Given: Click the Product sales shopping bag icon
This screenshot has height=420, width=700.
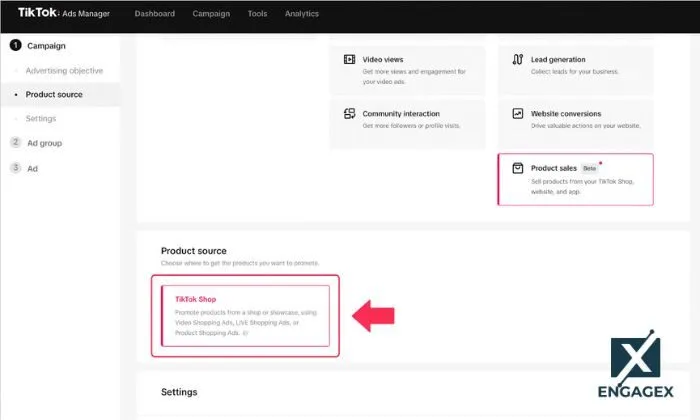Looking at the screenshot, I should (517, 168).
